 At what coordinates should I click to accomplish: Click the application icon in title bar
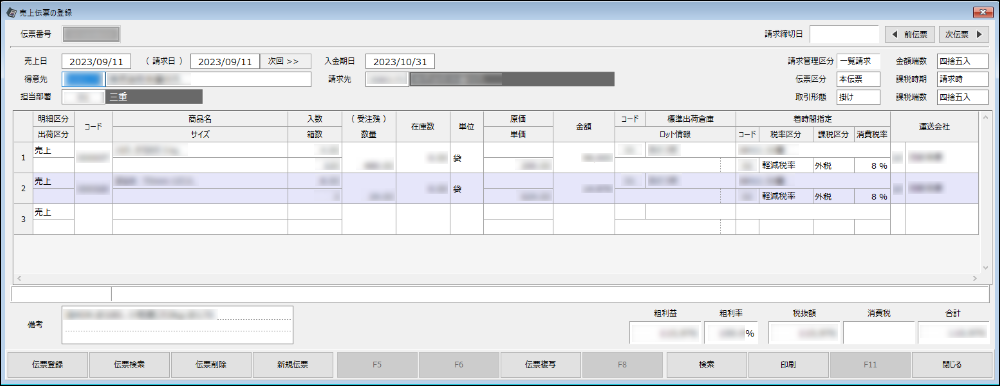(11, 12)
